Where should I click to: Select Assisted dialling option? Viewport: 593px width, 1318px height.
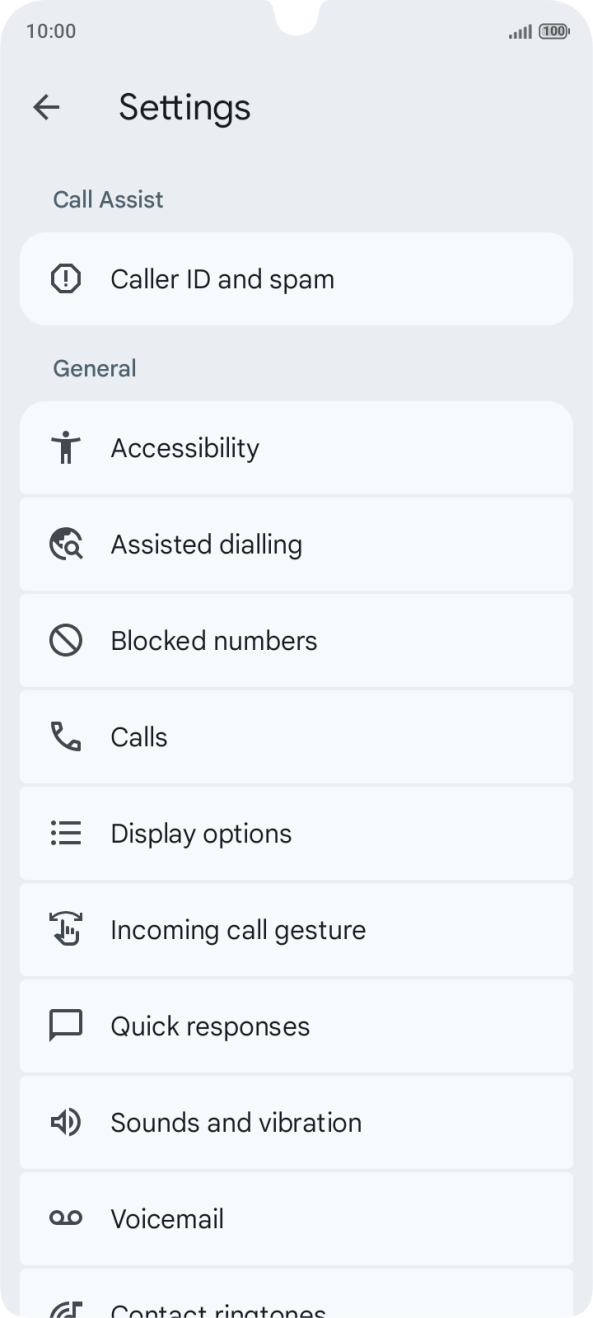(x=296, y=544)
